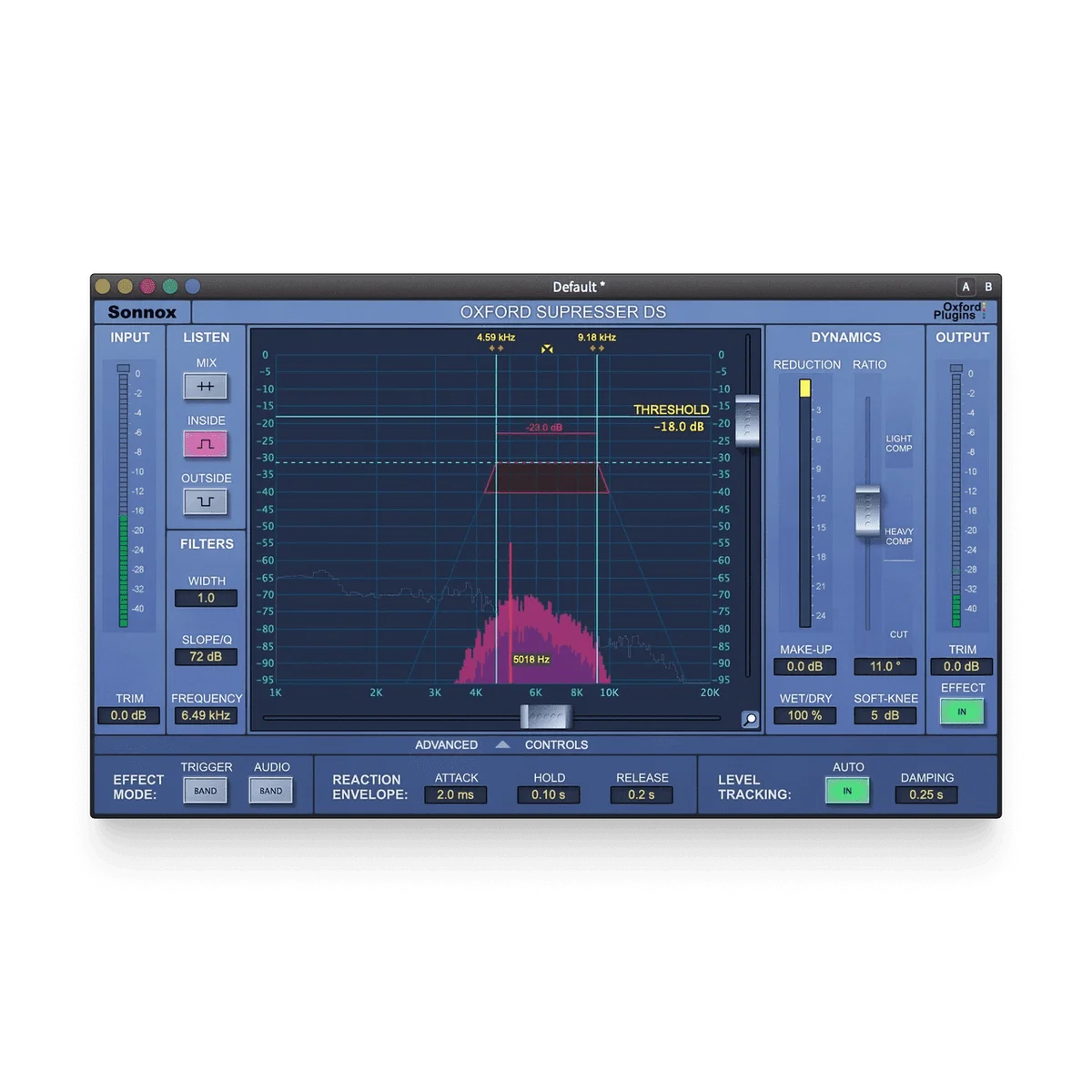Click the red reduction band trapezoid
The width and height of the screenshot is (1092, 1092).
click(547, 478)
